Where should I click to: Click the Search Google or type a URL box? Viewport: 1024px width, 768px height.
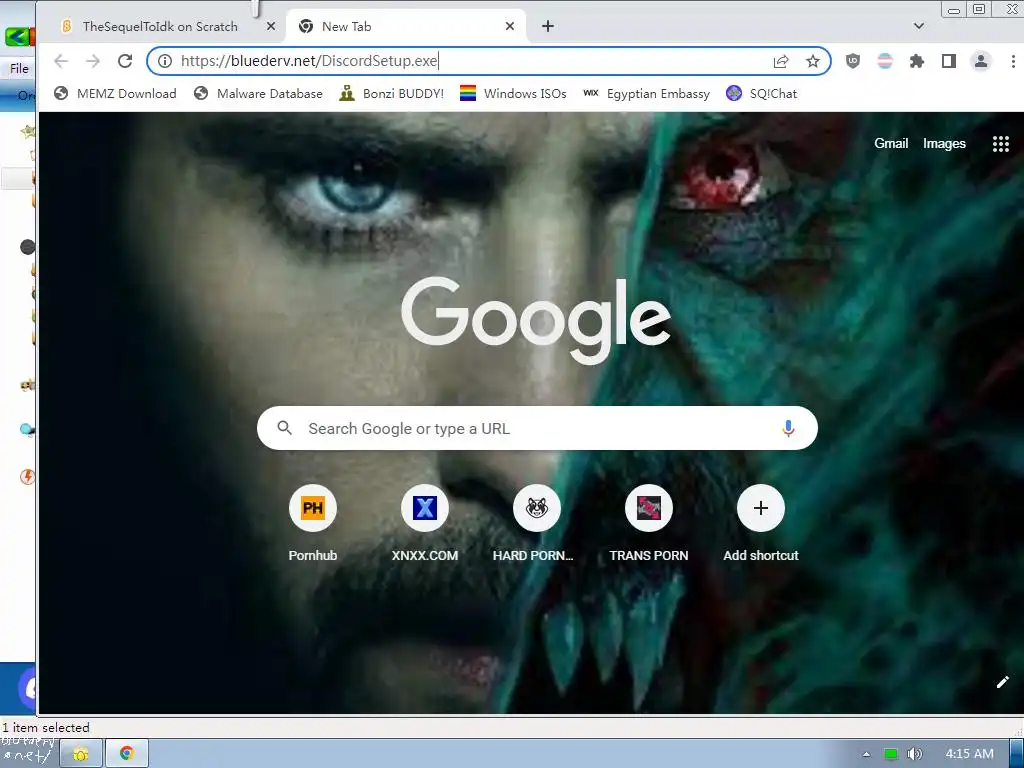pyautogui.click(x=537, y=428)
